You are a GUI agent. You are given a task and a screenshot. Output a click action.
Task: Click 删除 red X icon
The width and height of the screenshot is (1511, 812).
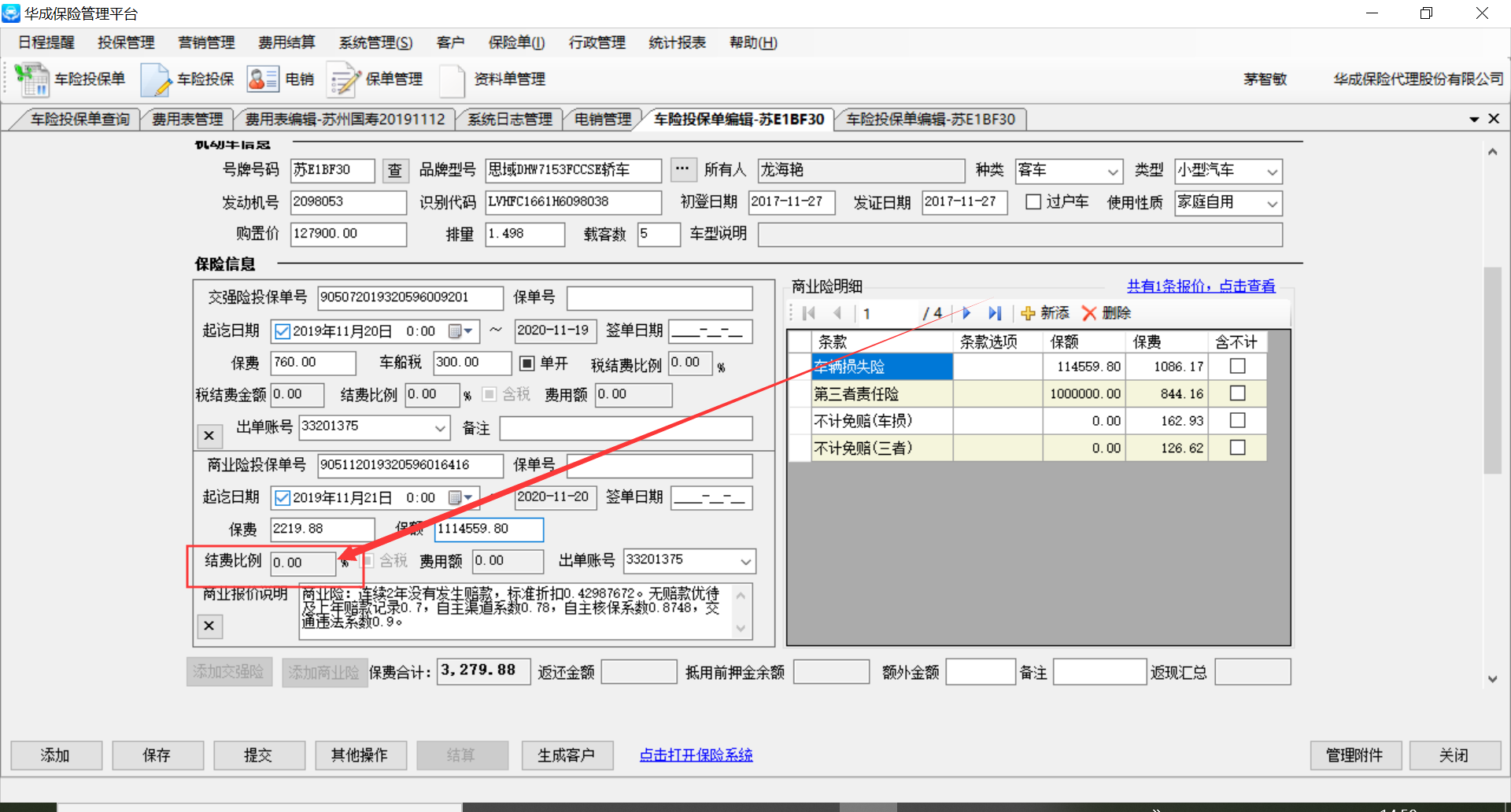click(x=1089, y=313)
